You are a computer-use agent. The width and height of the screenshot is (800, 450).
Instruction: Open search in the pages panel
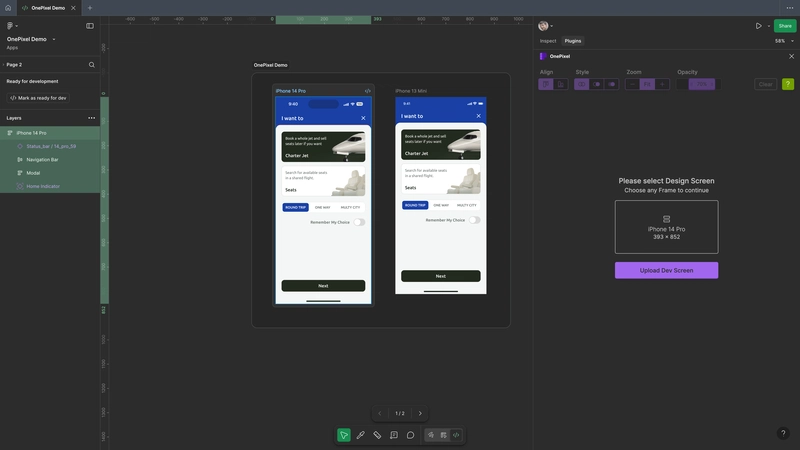click(x=91, y=65)
